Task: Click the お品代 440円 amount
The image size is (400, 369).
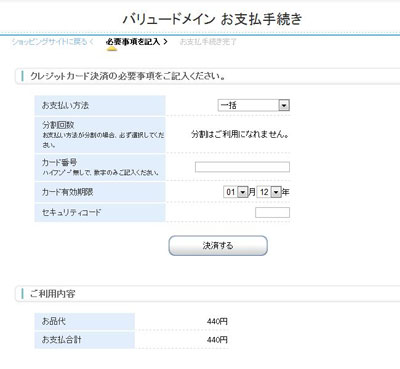Action: coord(217,322)
